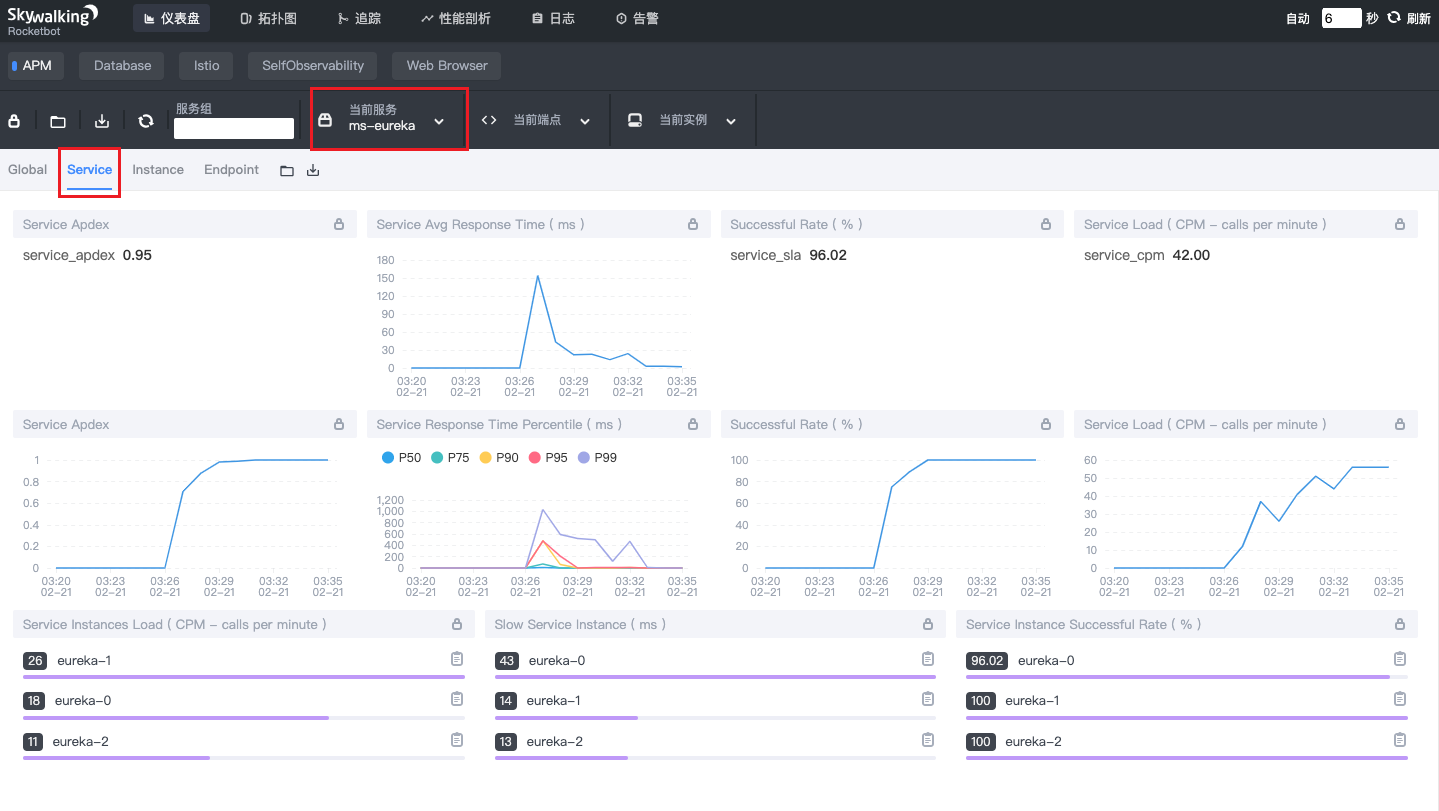
Task: Go to the 追踪 trace page
Action: (x=358, y=19)
